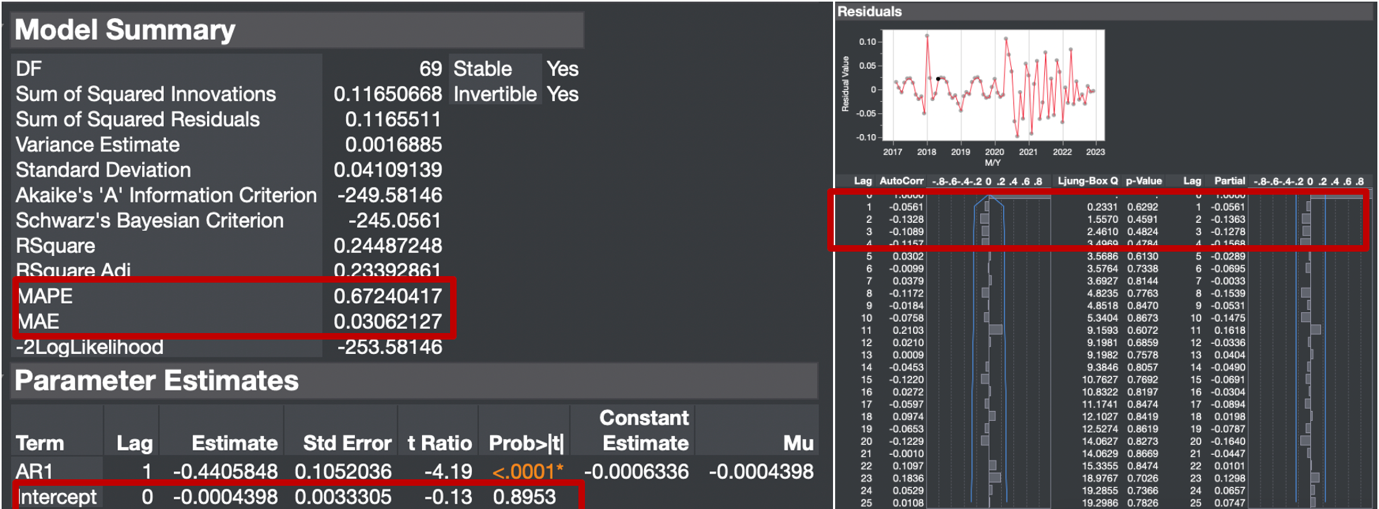This screenshot has height=509, width=1379.
Task: Click the Partial column header
Action: 1229,181
